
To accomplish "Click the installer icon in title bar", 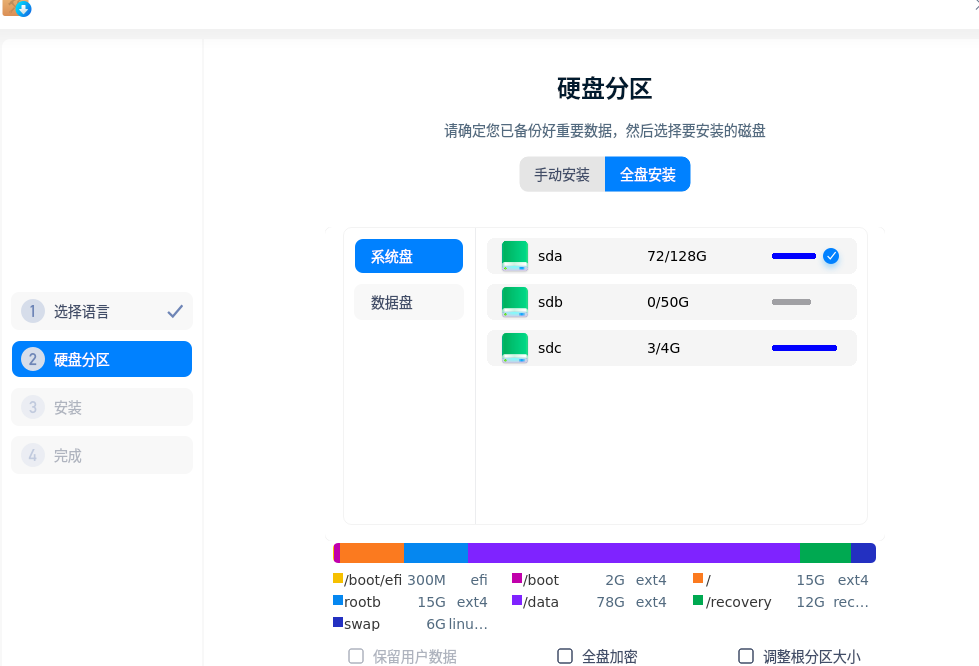I will pos(17,8).
